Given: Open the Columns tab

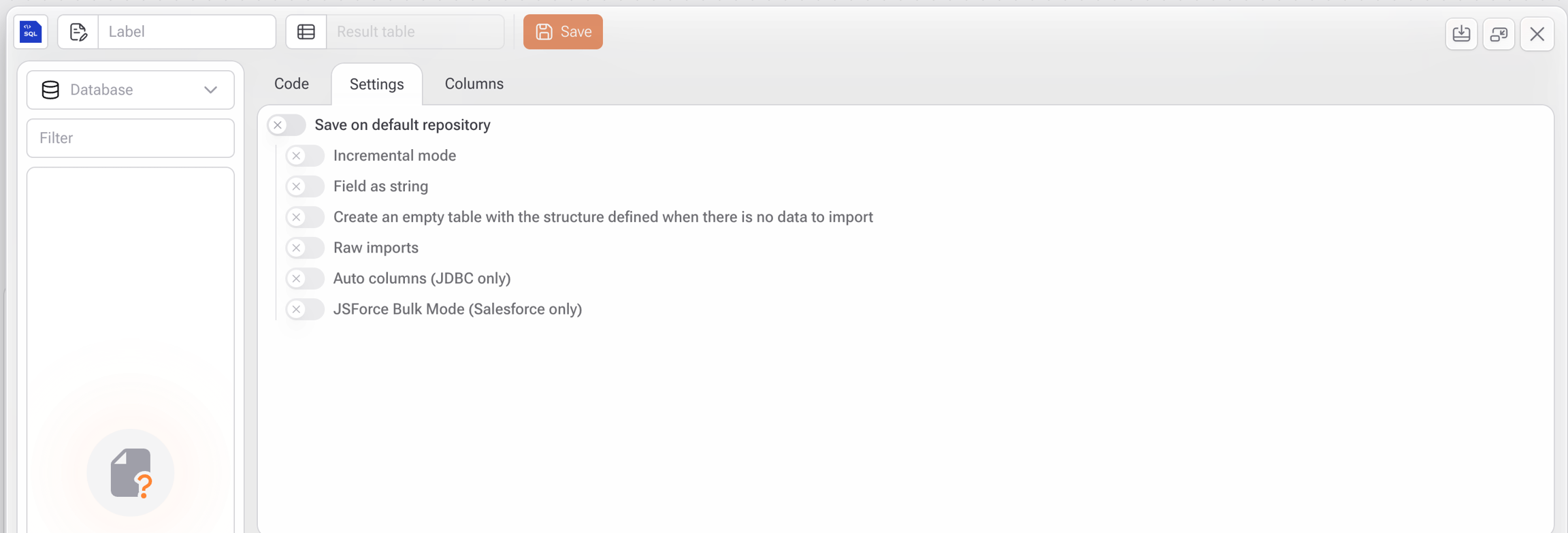Looking at the screenshot, I should [x=474, y=84].
